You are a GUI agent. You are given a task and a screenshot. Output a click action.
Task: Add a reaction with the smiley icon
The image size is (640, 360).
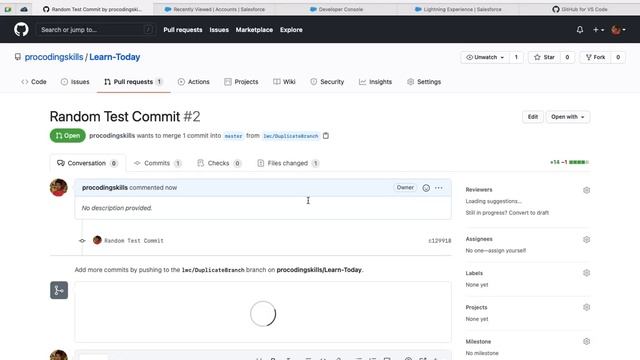[426, 188]
